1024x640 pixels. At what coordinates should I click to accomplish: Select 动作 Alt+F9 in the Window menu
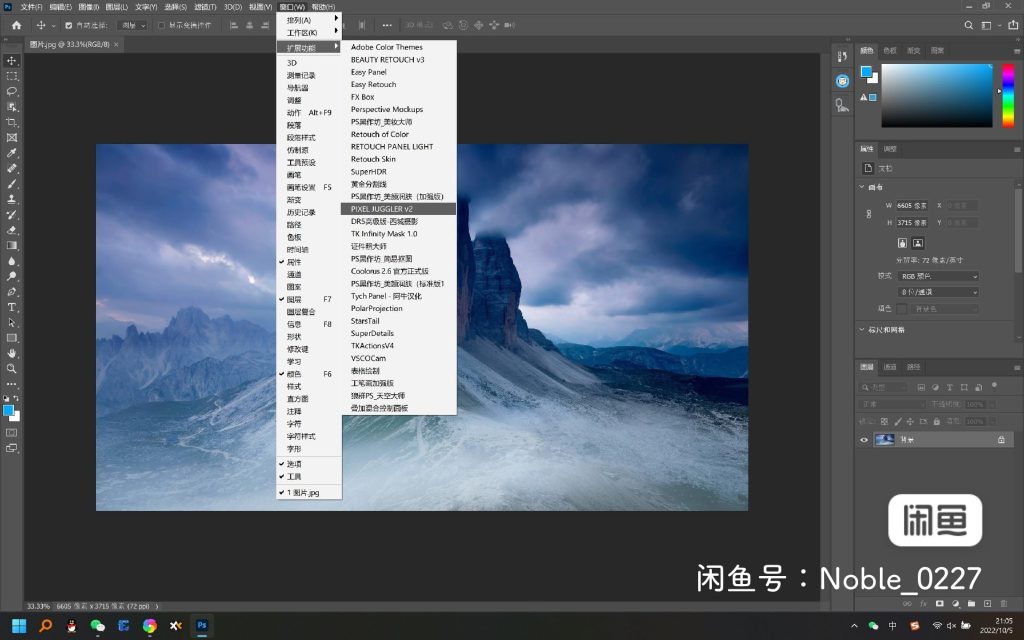point(309,112)
